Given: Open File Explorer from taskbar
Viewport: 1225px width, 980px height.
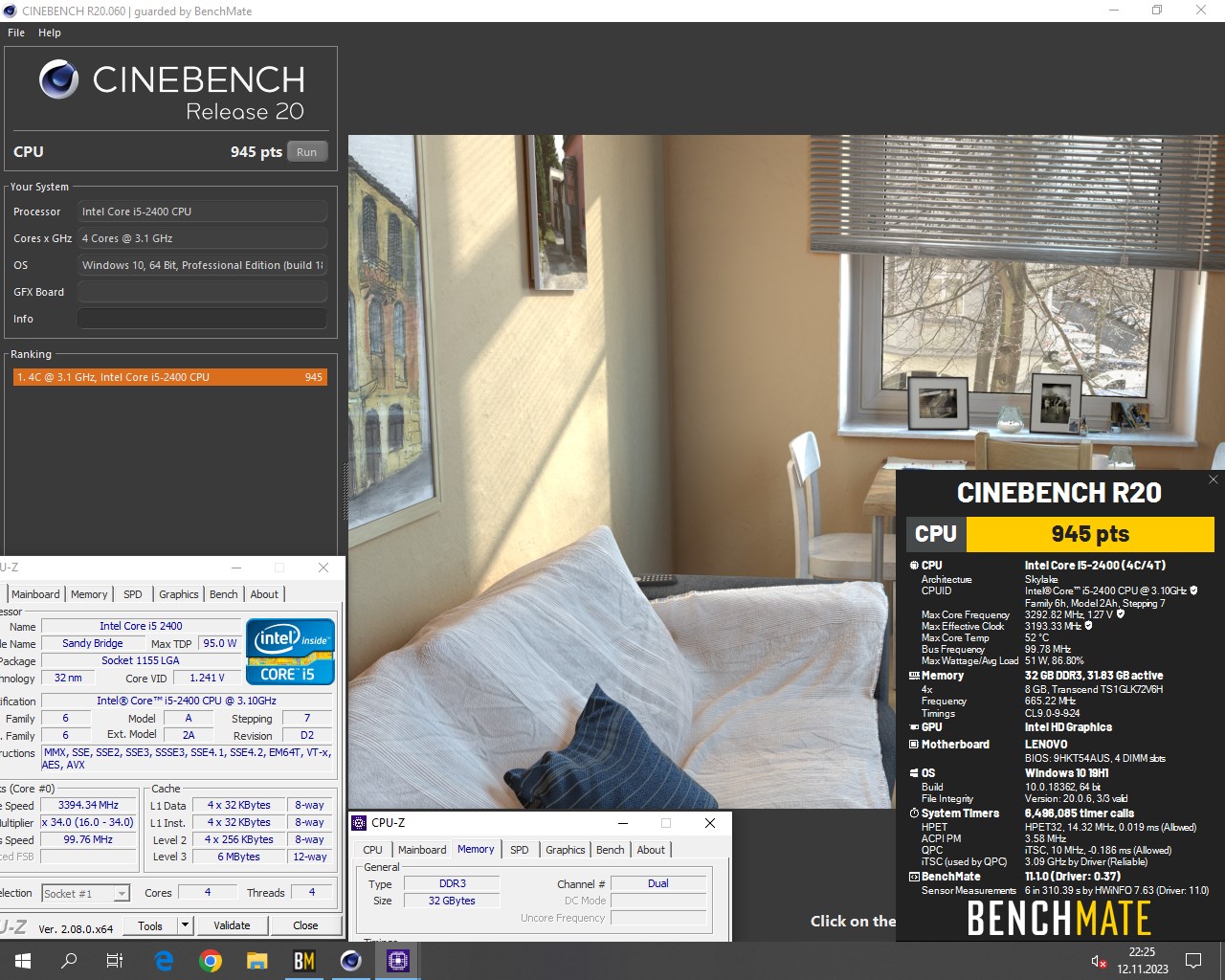Looking at the screenshot, I should [256, 961].
